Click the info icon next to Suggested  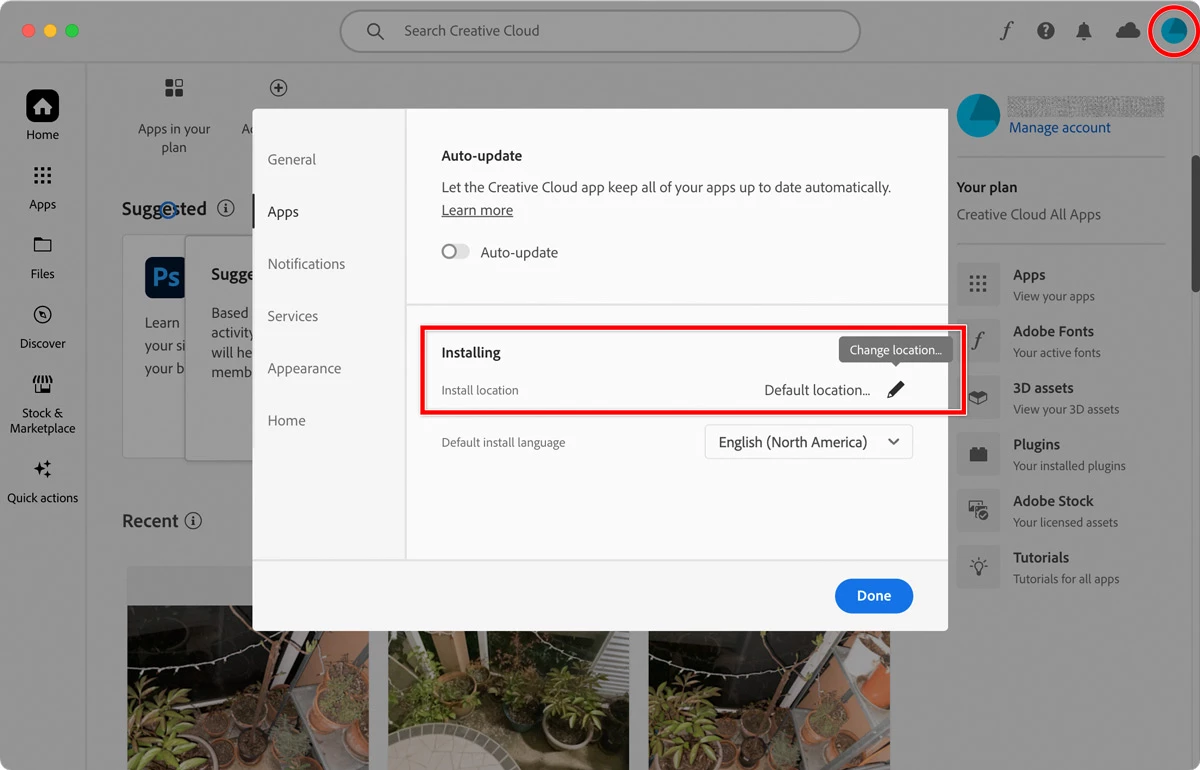coord(226,209)
